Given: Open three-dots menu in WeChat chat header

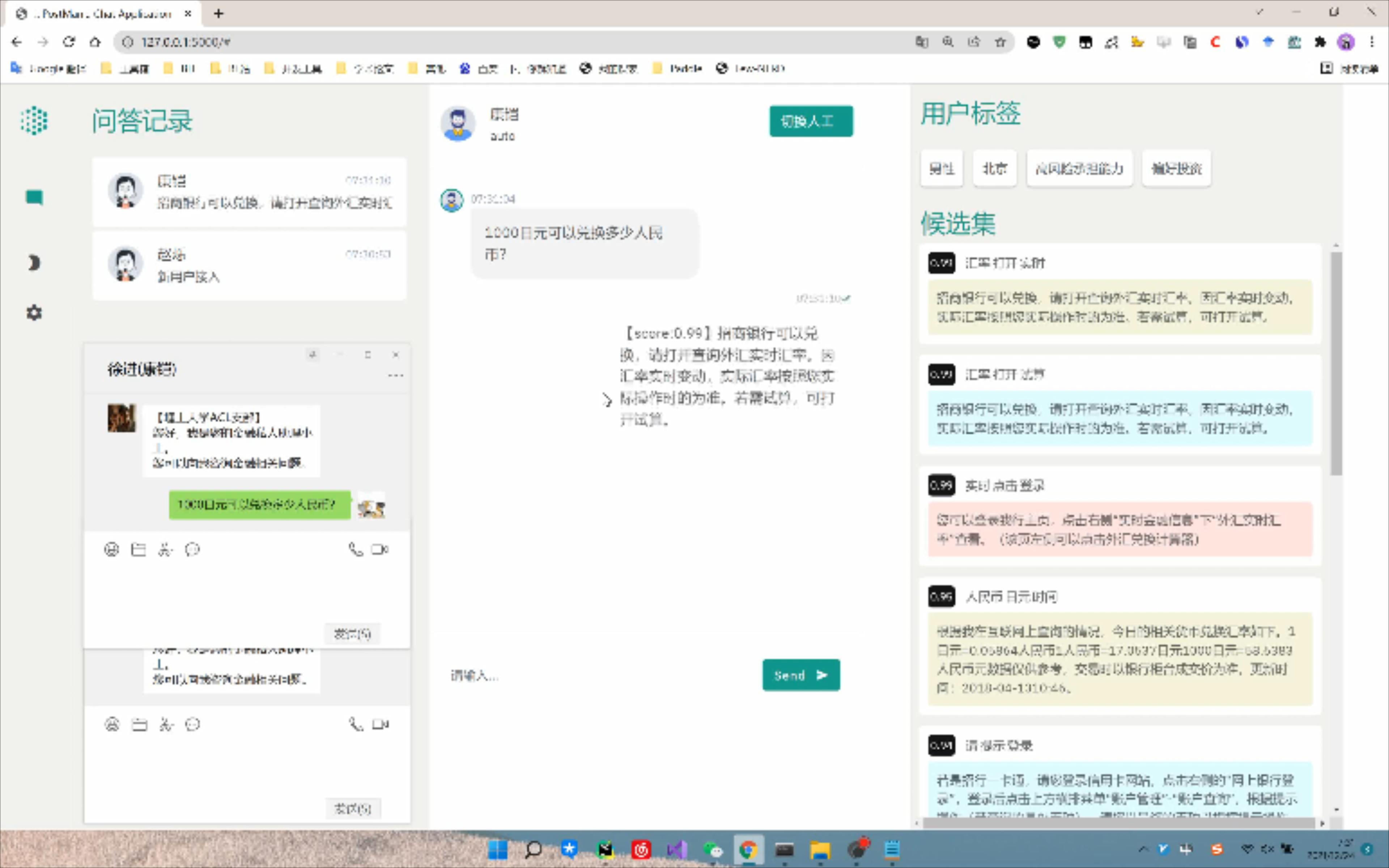Looking at the screenshot, I should pos(395,375).
